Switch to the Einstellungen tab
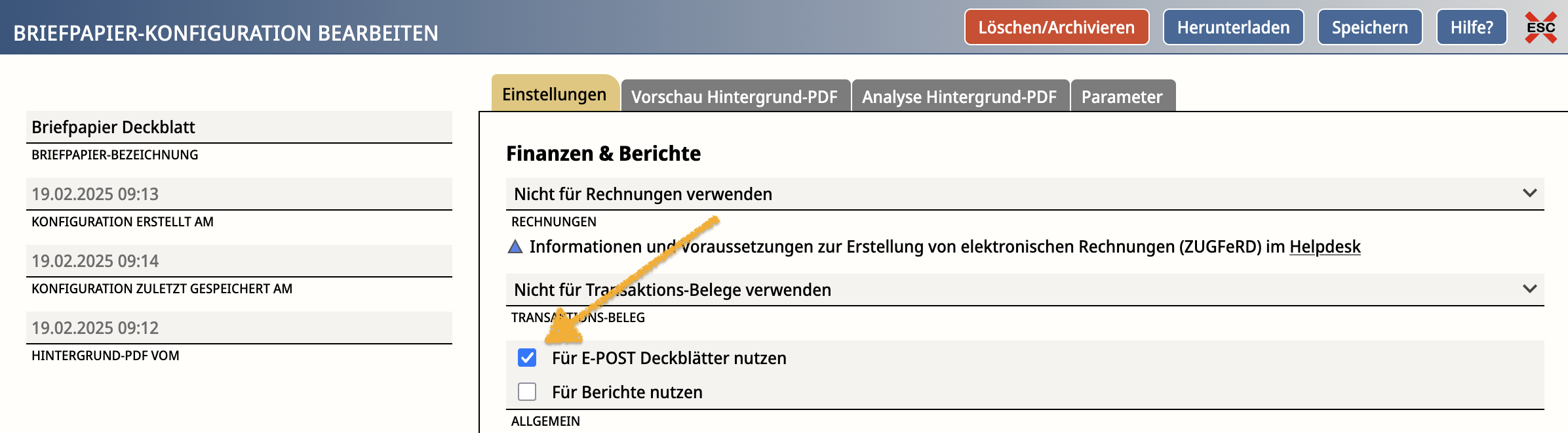The image size is (1568, 433). coord(554,94)
